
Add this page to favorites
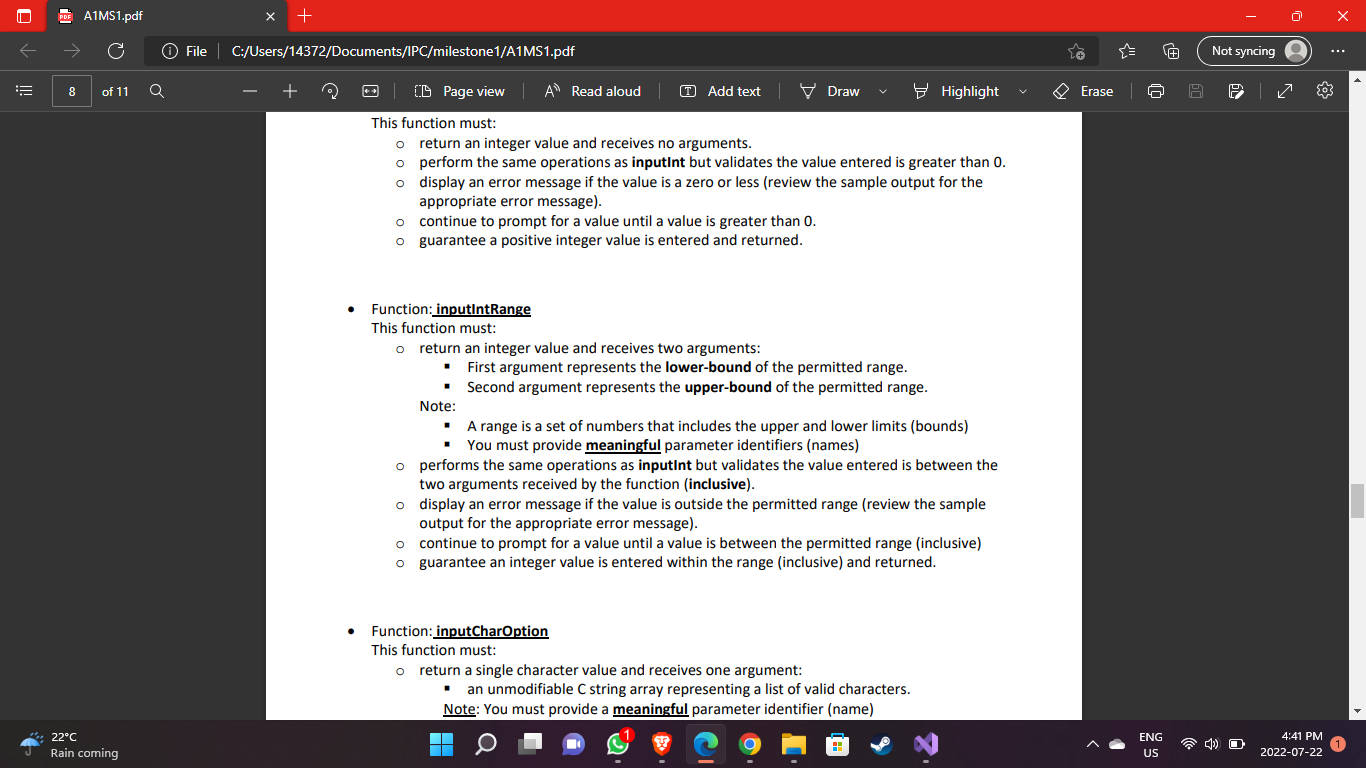click(x=1076, y=51)
